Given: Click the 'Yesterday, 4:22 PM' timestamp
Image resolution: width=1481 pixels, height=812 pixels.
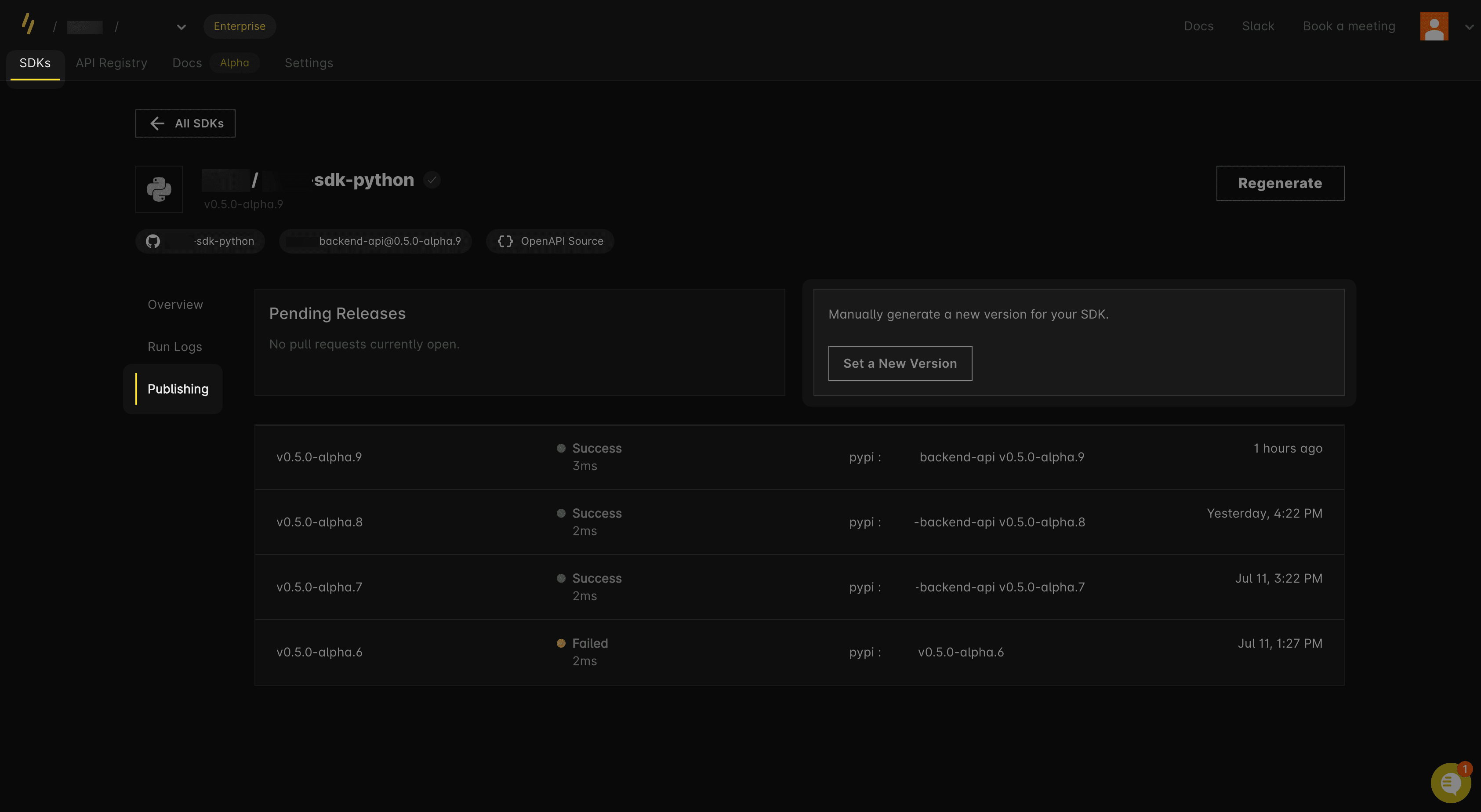Looking at the screenshot, I should point(1264,513).
